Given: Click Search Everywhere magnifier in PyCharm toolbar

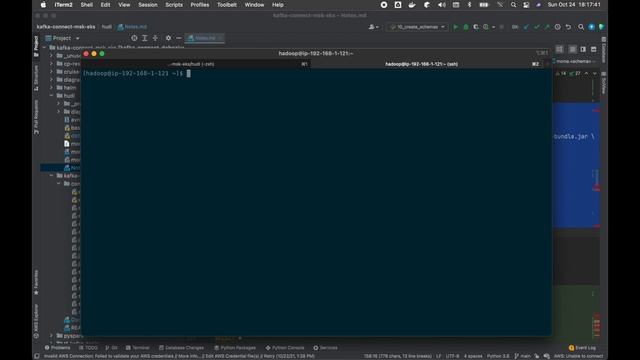Looking at the screenshot, I should 581,27.
